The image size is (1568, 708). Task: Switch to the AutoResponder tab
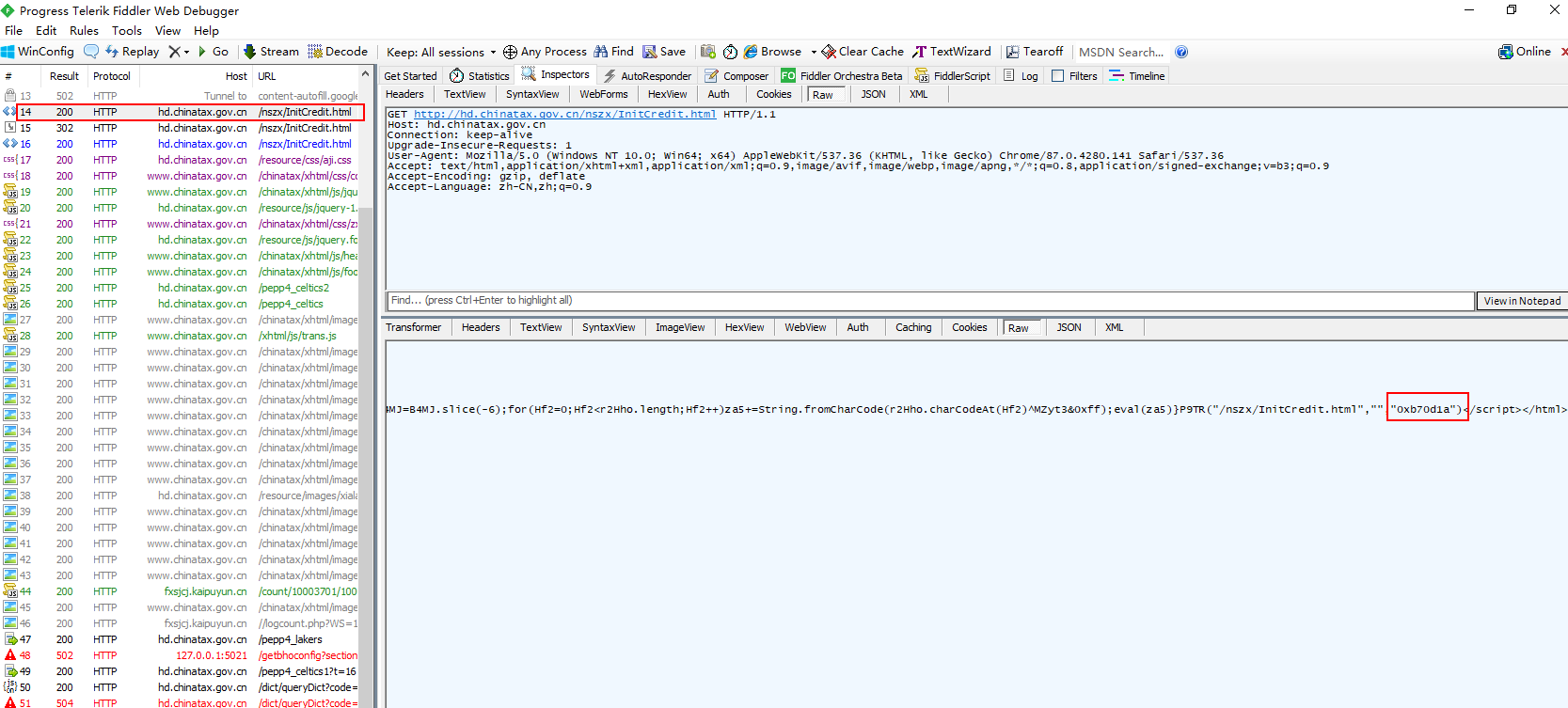click(647, 76)
